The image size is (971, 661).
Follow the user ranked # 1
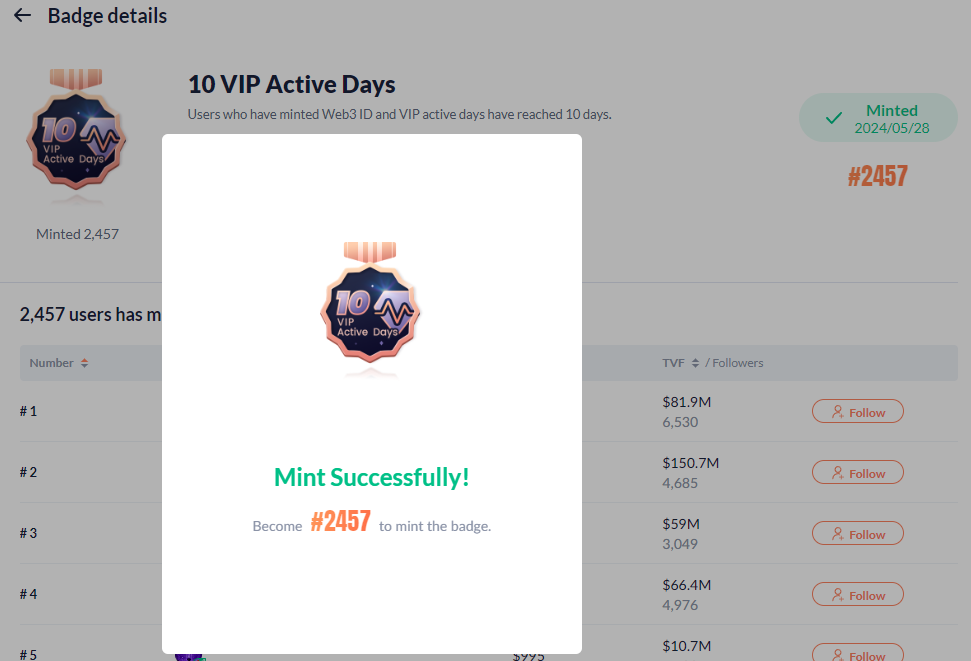coord(857,412)
